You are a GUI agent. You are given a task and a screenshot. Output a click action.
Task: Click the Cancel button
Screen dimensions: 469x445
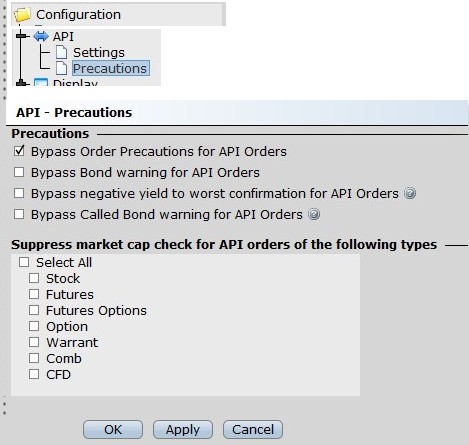(253, 429)
